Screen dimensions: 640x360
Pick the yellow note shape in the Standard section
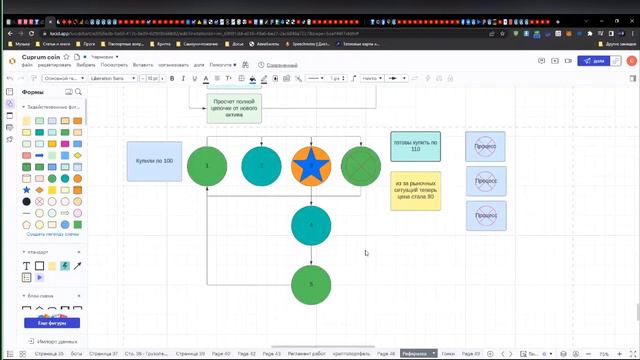(x=52, y=266)
